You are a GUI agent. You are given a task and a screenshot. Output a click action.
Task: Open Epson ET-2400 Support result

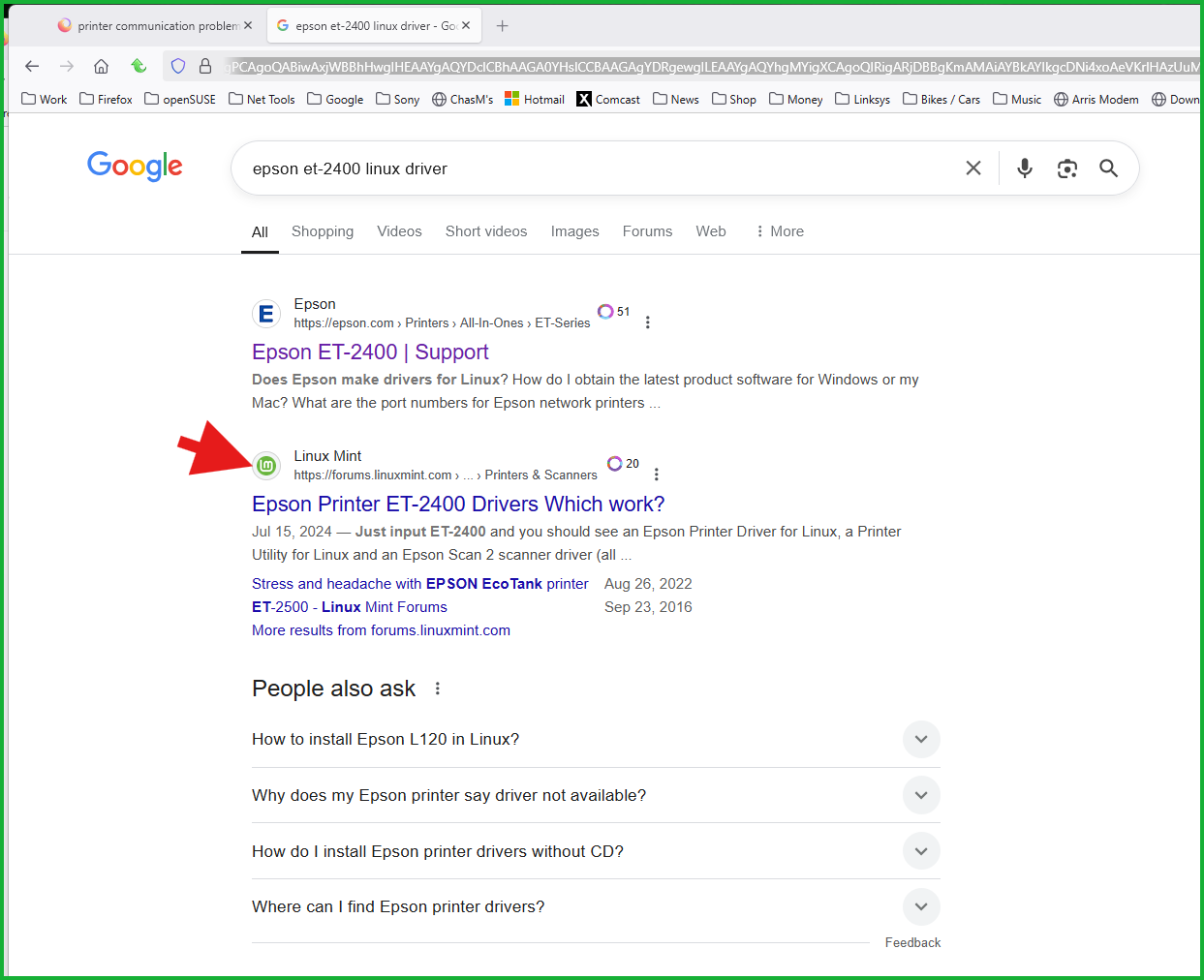tap(370, 352)
